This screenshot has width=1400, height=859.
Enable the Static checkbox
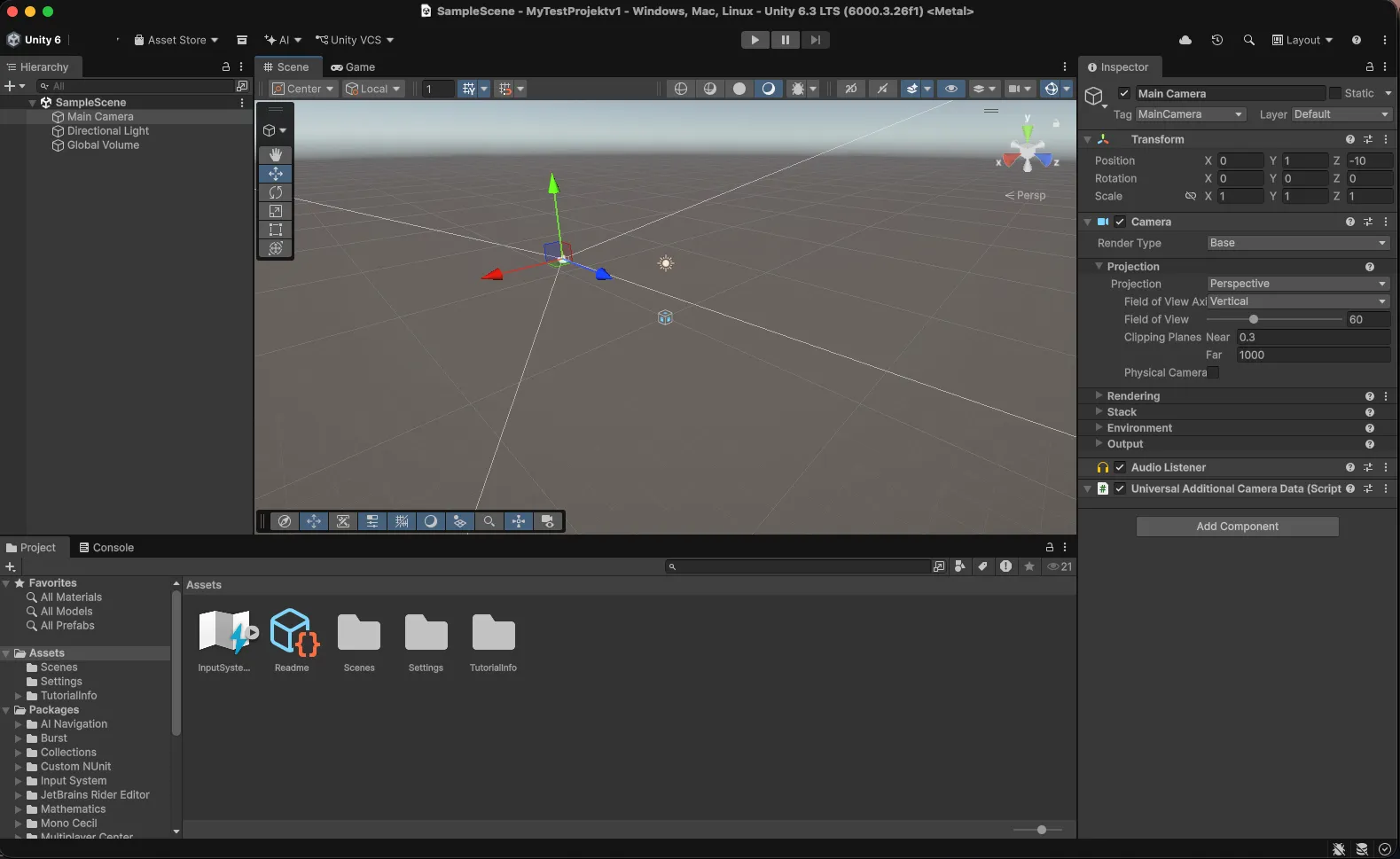1335,93
